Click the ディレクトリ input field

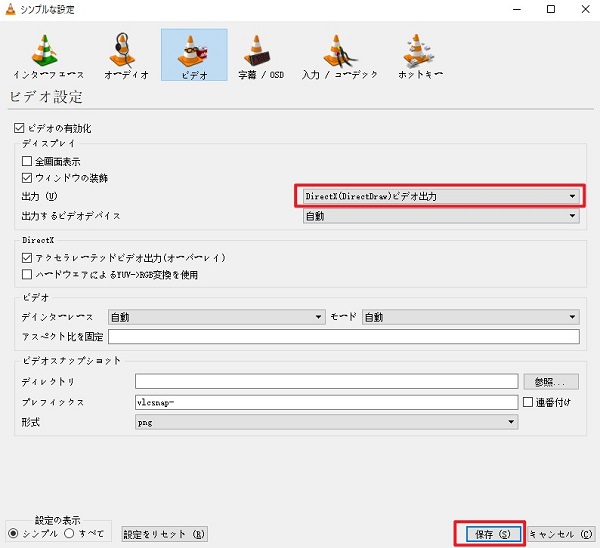[326, 382]
